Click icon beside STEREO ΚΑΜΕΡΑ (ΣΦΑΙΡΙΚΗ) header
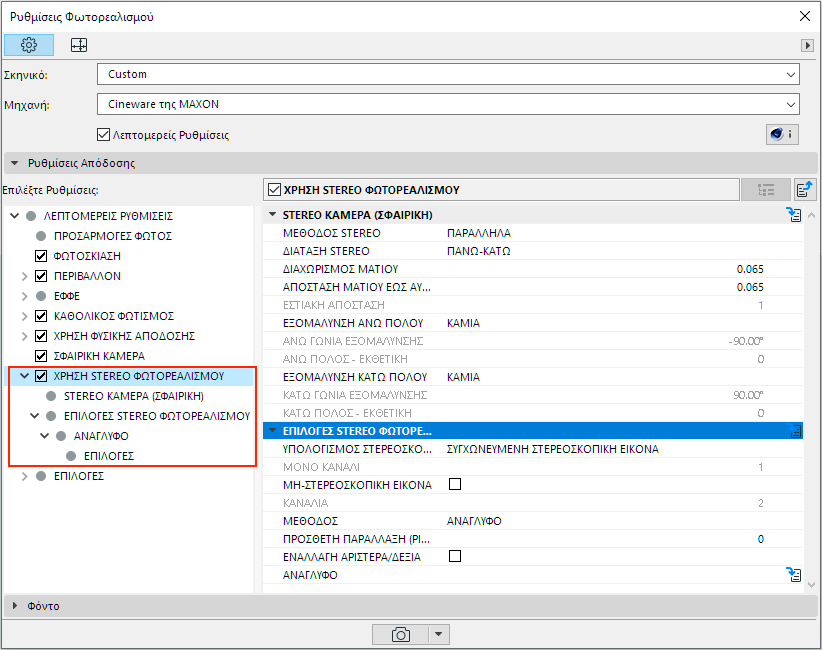The width and height of the screenshot is (822, 650). [x=794, y=214]
